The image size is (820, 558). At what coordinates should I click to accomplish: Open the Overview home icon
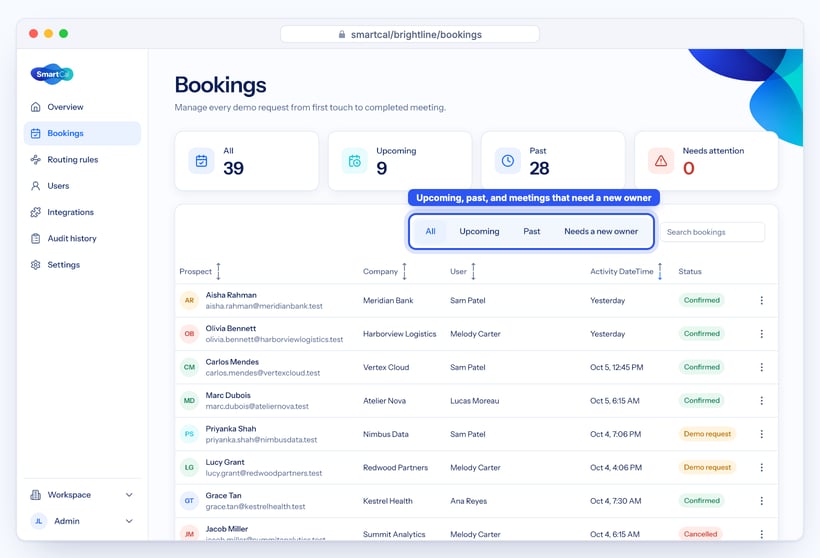click(x=36, y=107)
